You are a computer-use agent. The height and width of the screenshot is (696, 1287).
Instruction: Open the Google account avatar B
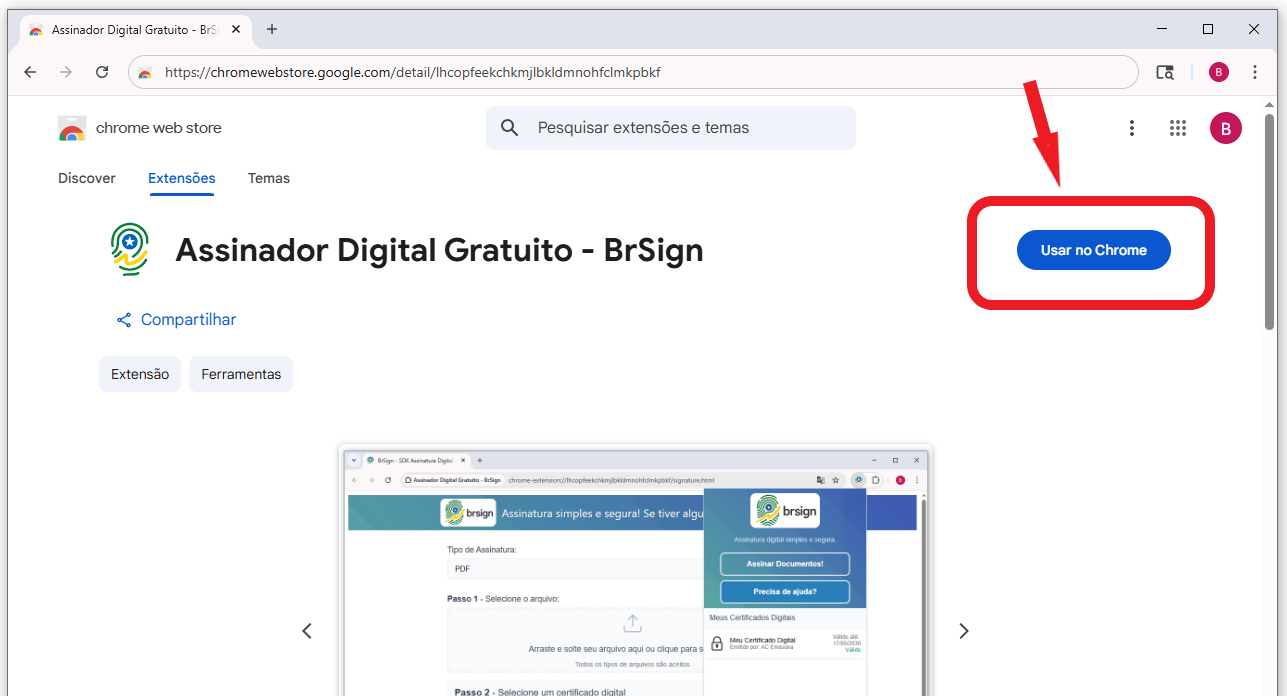[1226, 128]
